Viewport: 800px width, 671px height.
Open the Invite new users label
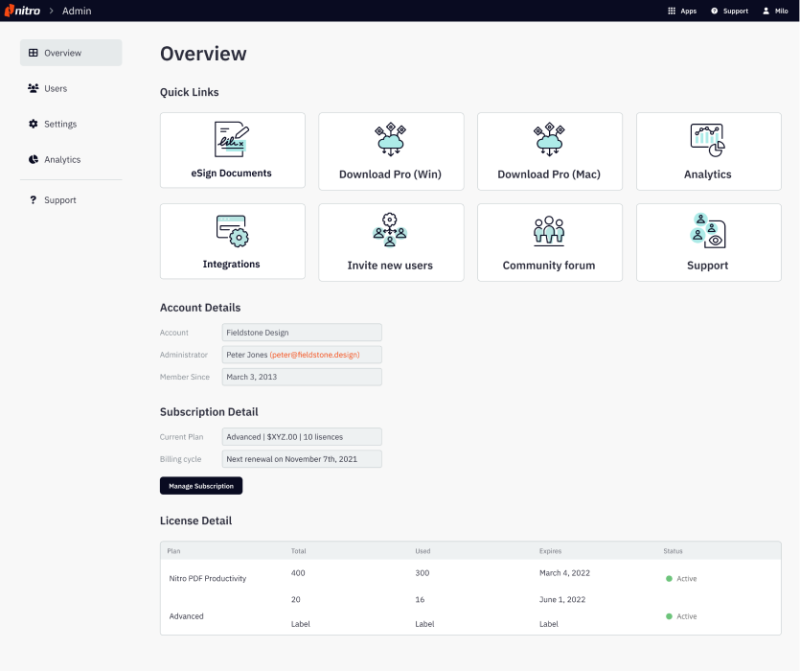click(390, 265)
